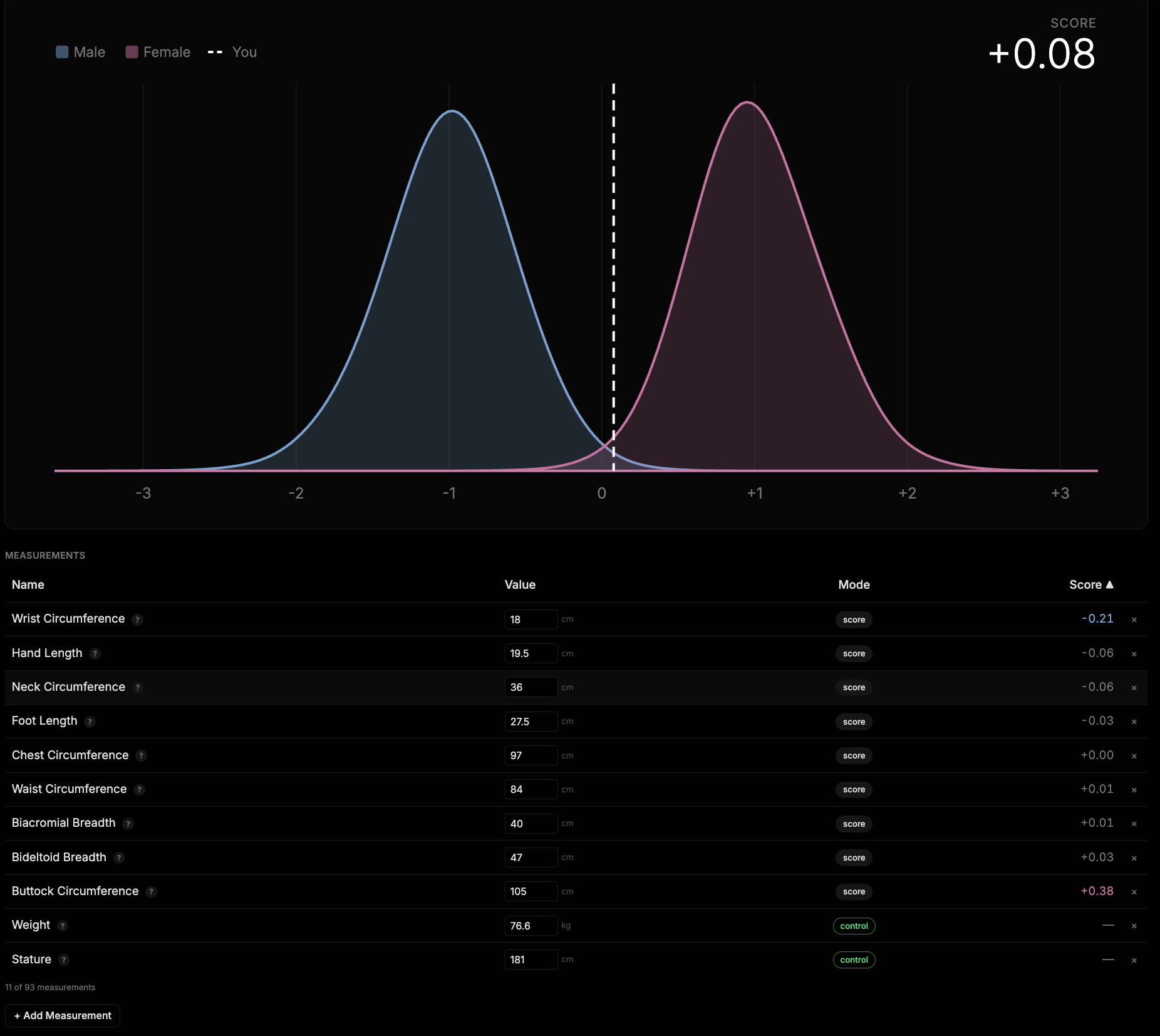Toggle Hand Length score mode
1160x1036 pixels.
(854, 653)
